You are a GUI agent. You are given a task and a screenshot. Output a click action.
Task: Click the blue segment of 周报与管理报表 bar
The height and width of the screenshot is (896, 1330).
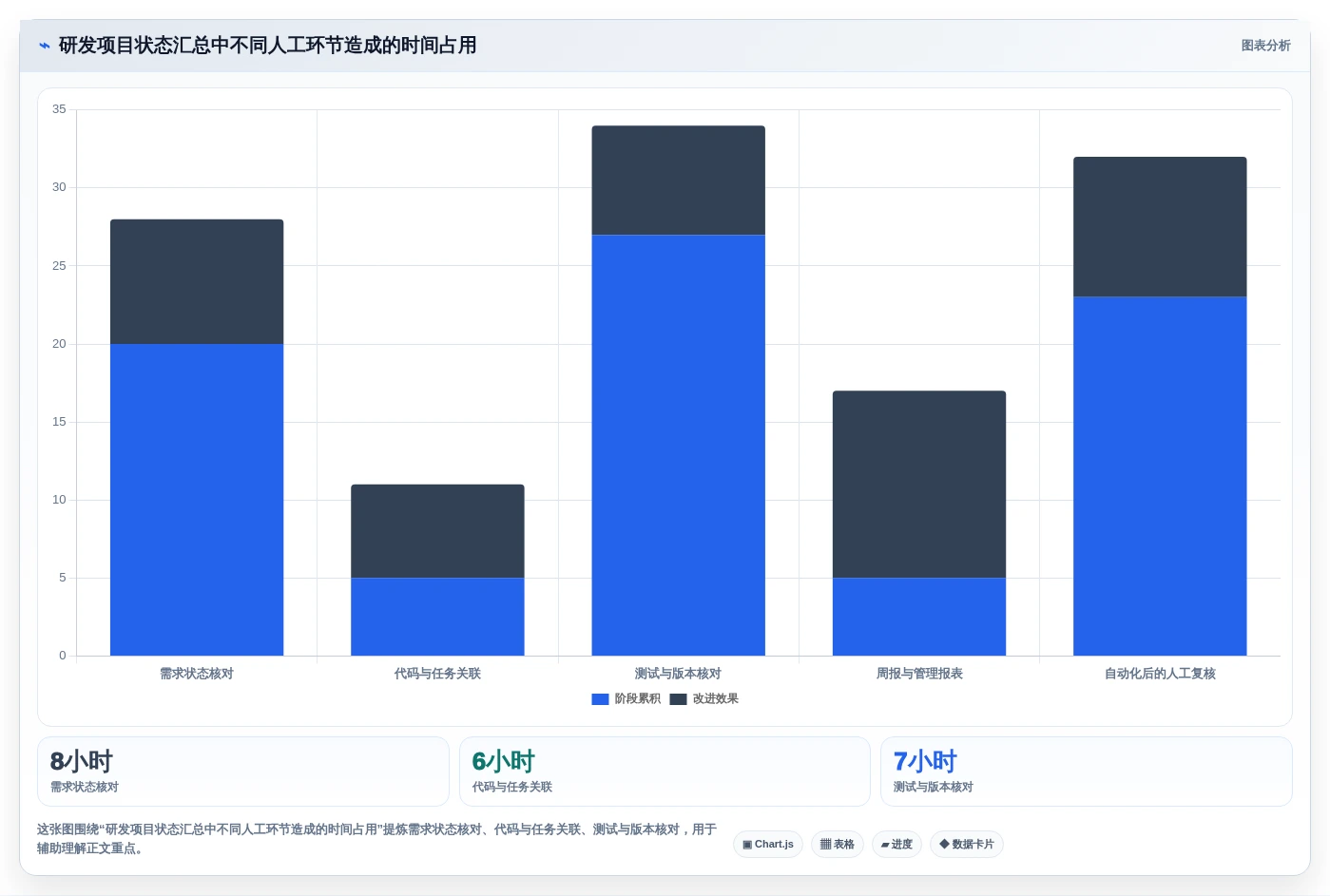pyautogui.click(x=919, y=617)
